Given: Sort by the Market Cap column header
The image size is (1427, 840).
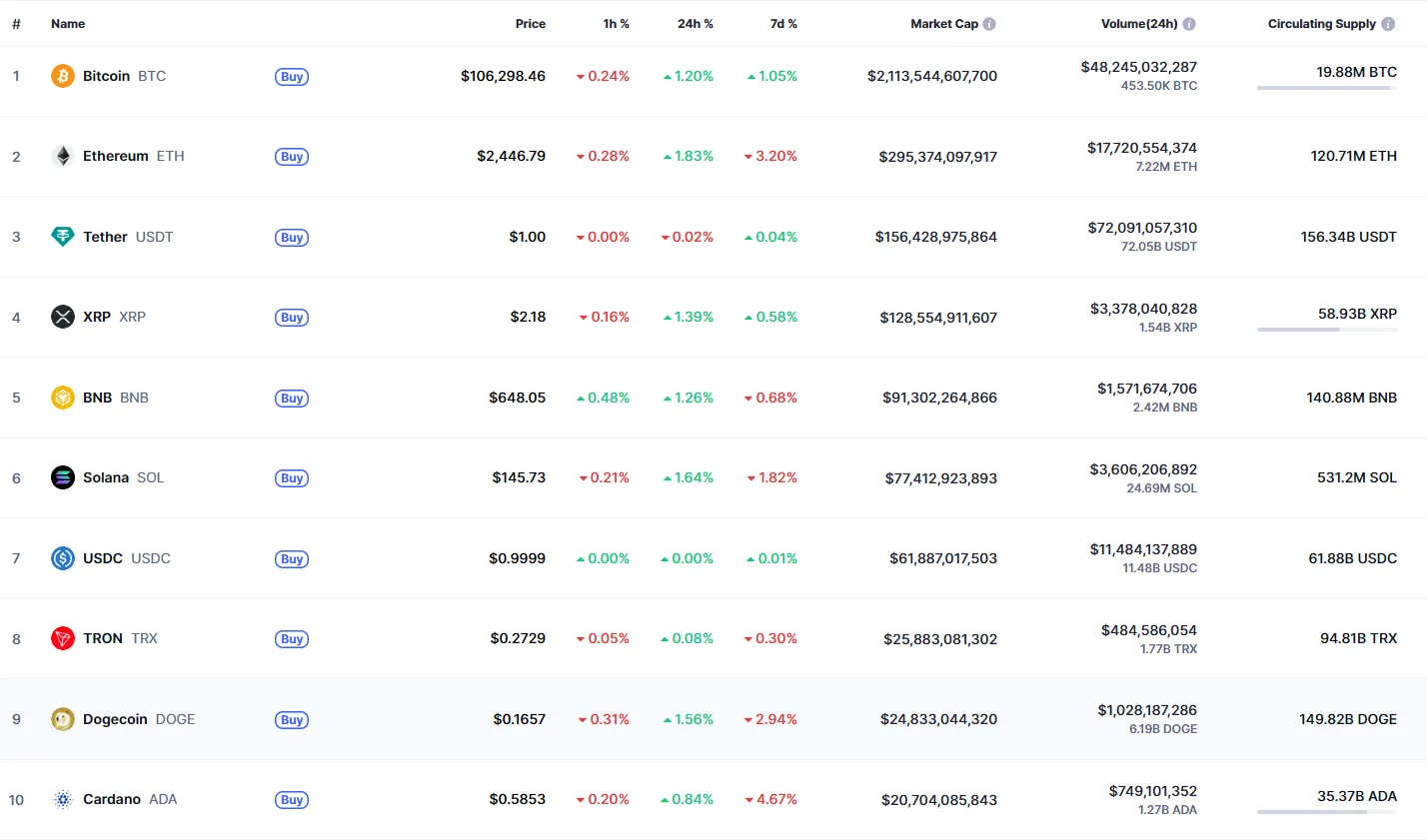Looking at the screenshot, I should [x=944, y=24].
